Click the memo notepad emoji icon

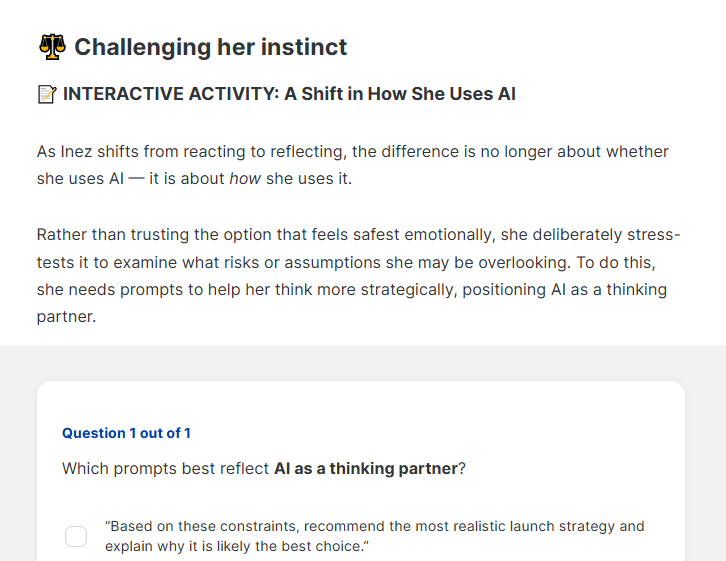click(47, 94)
